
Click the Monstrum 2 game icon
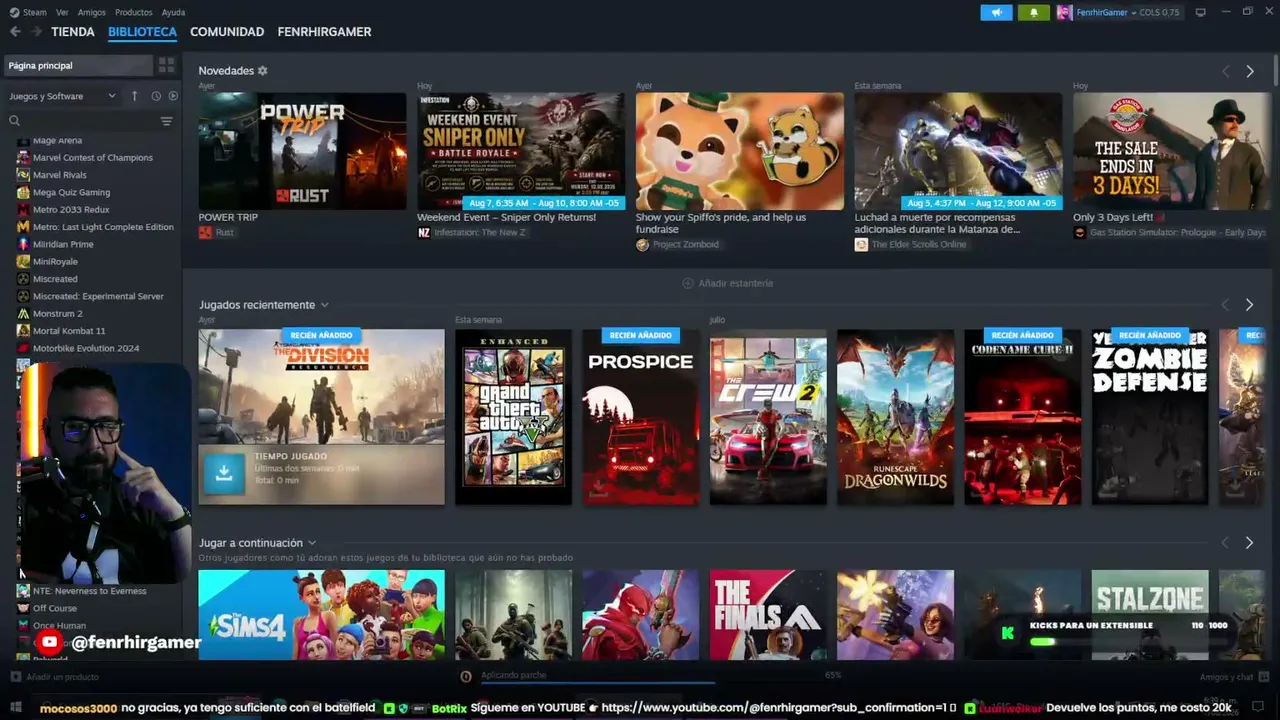point(24,314)
